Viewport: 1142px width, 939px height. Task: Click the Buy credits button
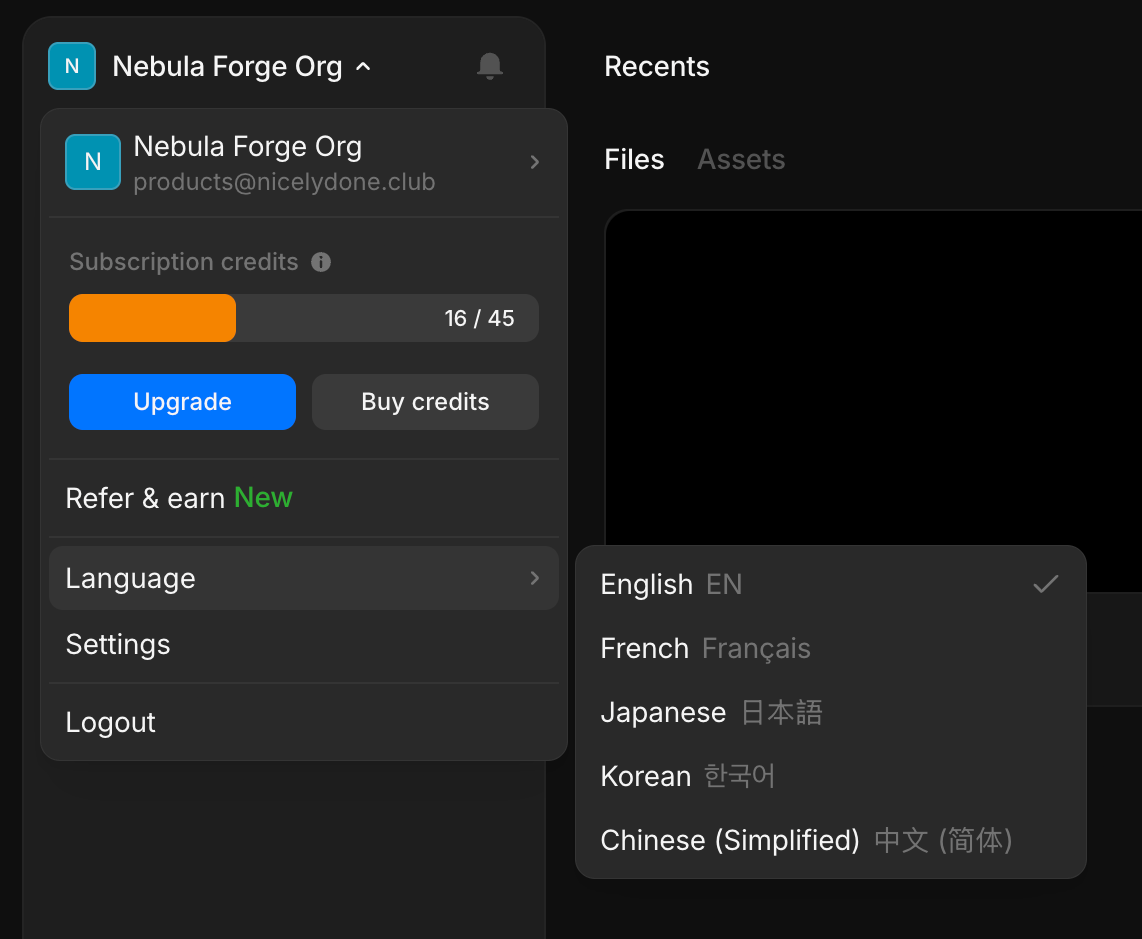point(425,402)
